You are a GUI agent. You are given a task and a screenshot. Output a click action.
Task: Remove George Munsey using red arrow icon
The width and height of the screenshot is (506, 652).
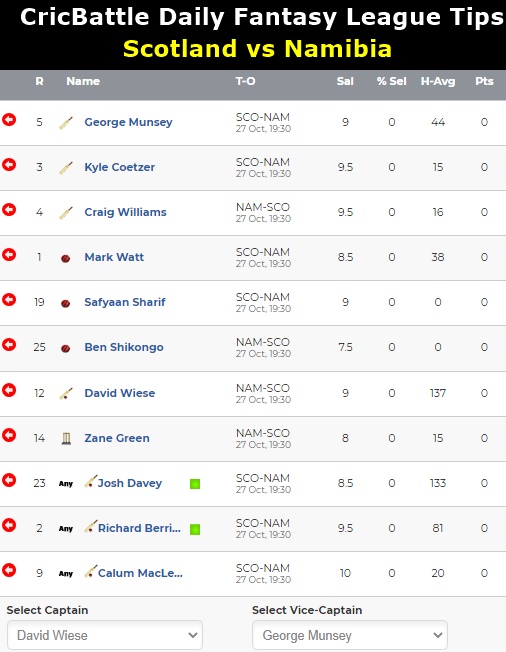coord(9,120)
